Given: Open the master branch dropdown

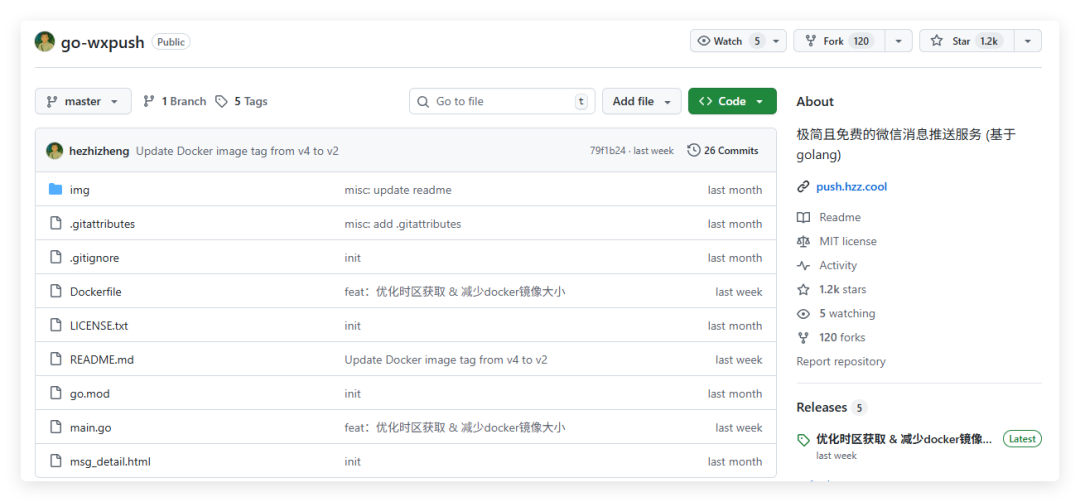Looking at the screenshot, I should coord(83,101).
